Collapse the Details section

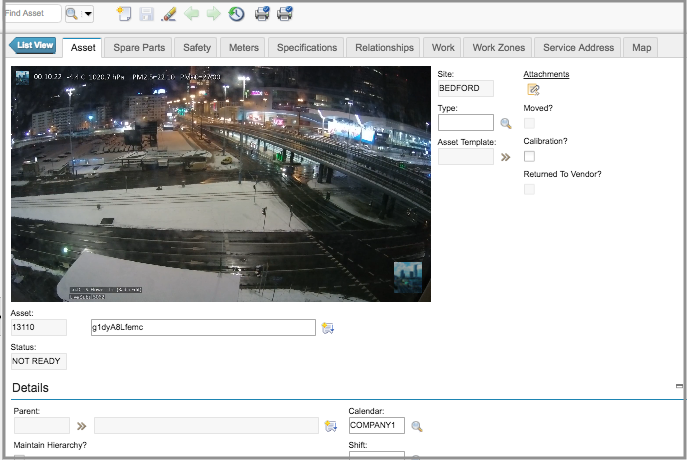point(679,386)
